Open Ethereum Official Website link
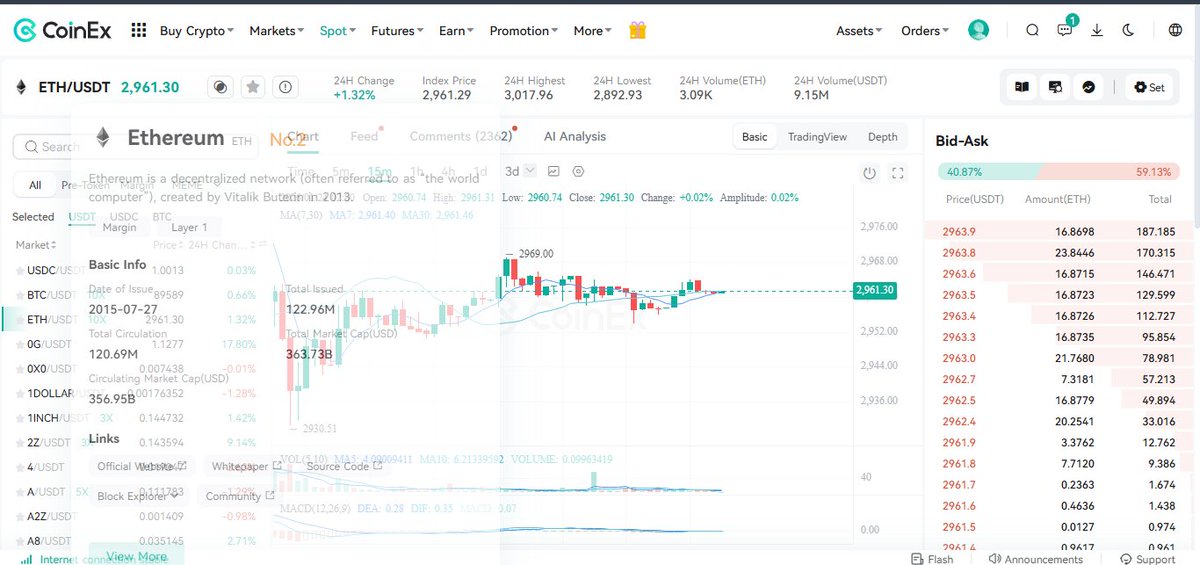Image resolution: width=1200 pixels, height=565 pixels. tap(141, 466)
